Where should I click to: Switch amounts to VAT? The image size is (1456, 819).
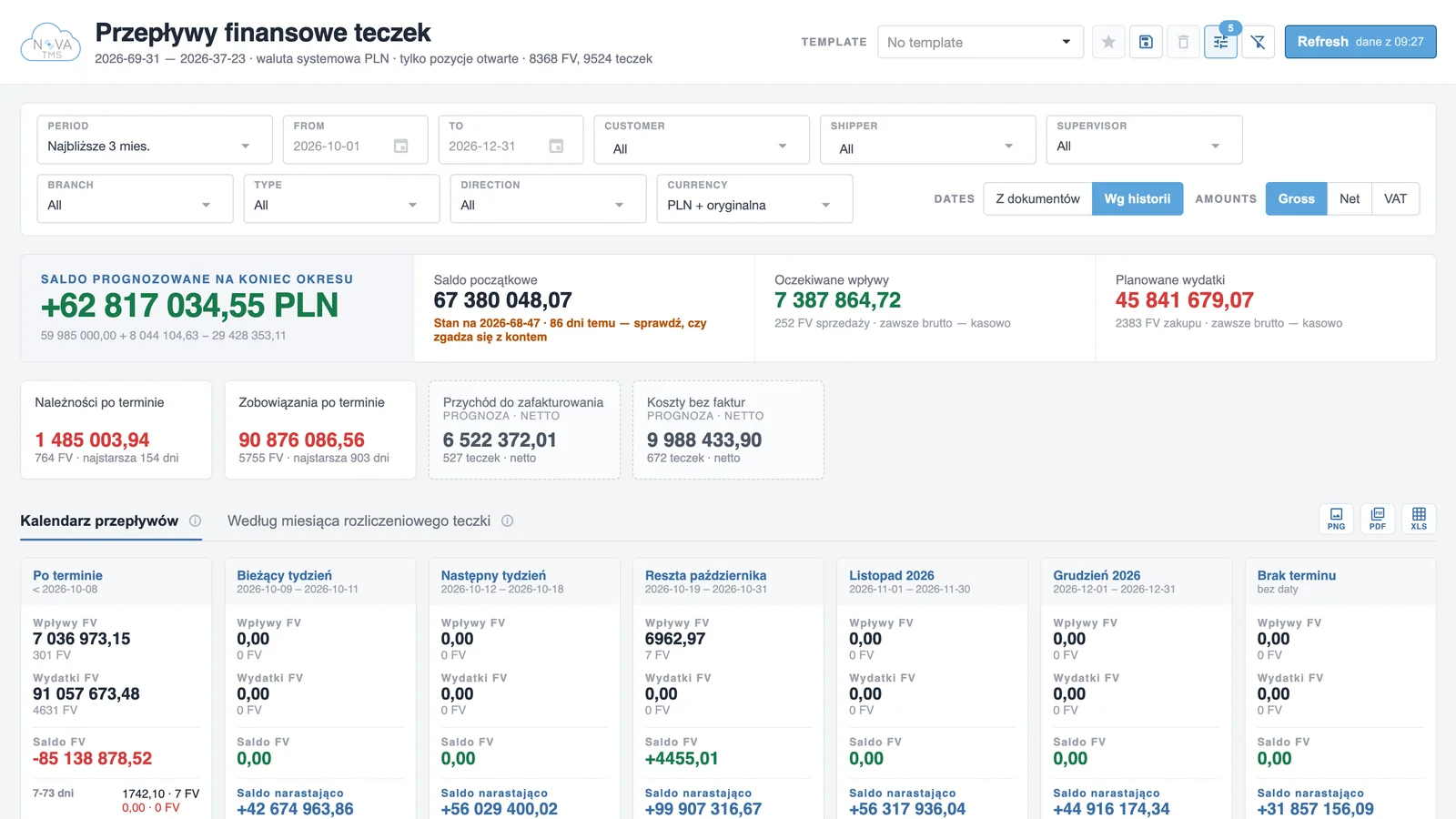(x=1395, y=198)
